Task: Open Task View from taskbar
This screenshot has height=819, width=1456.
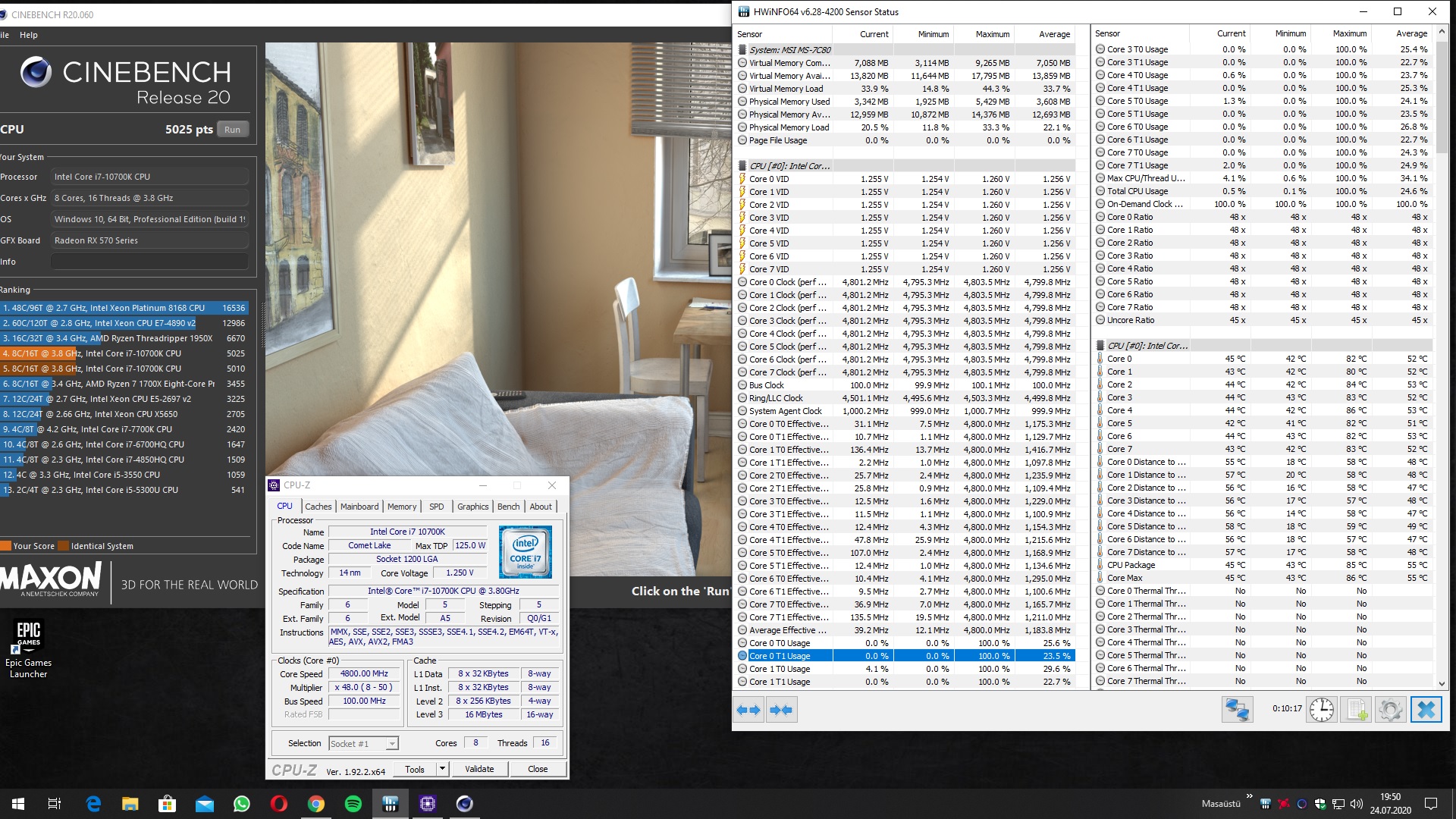Action: (x=55, y=804)
